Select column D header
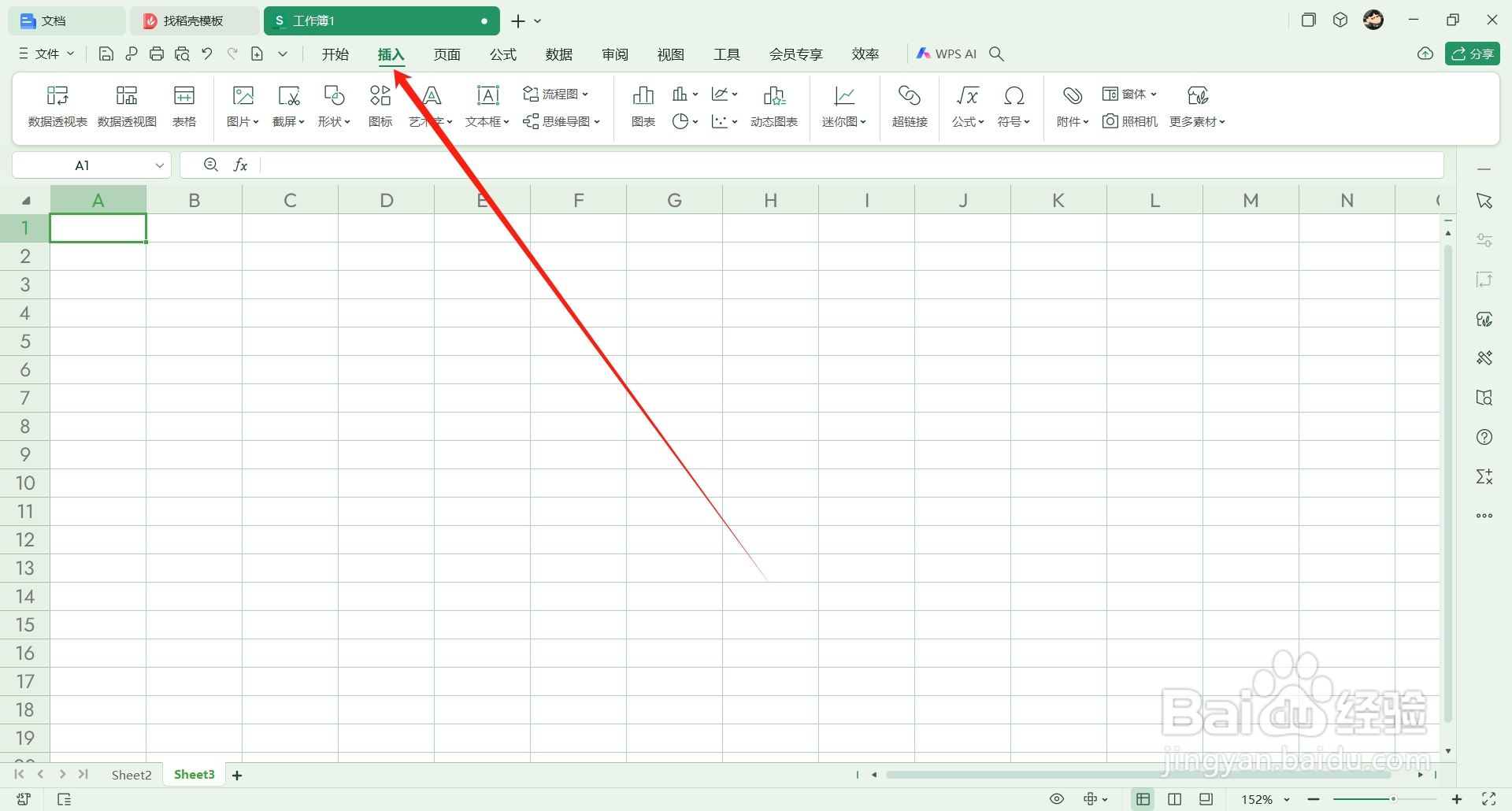This screenshot has height=811, width=1512. click(x=386, y=200)
